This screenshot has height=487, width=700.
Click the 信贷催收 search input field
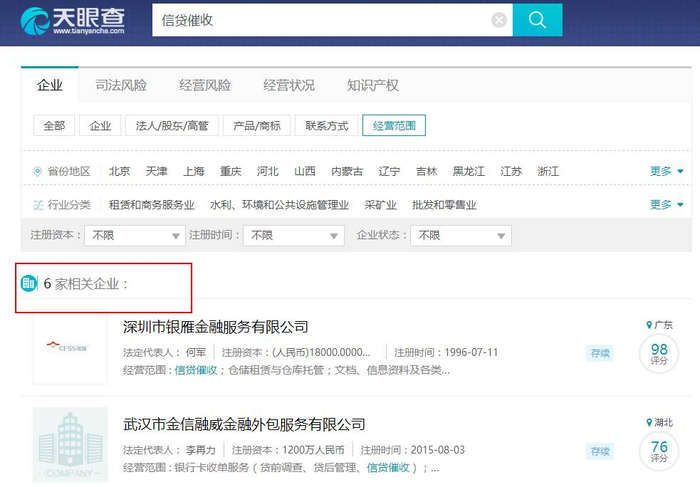(x=321, y=20)
